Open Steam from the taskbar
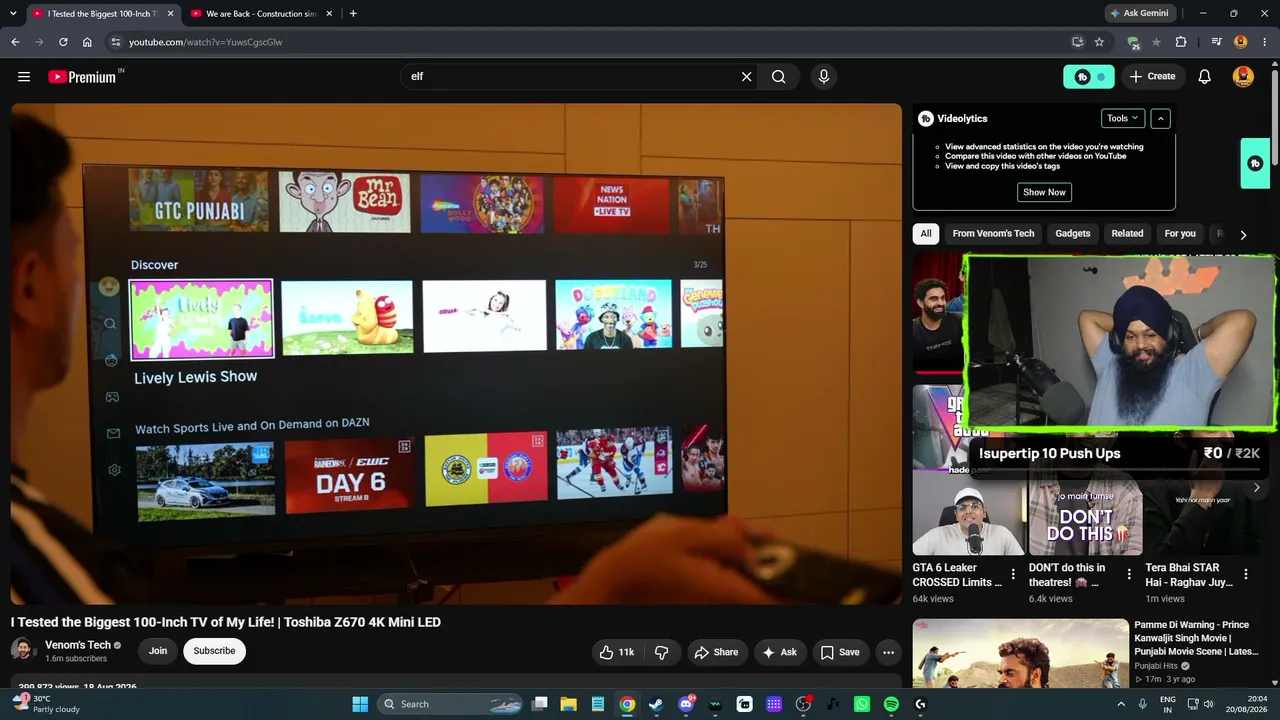Viewport: 1280px width, 720px height. 656,704
